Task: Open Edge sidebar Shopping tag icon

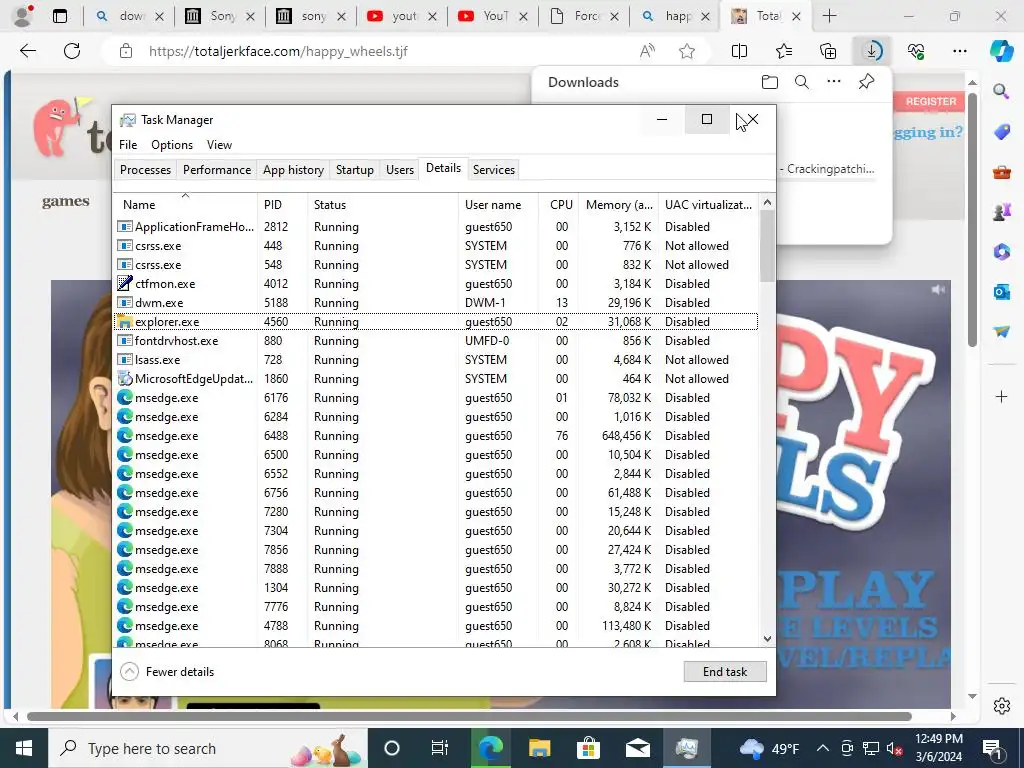Action: pyautogui.click(x=1001, y=132)
